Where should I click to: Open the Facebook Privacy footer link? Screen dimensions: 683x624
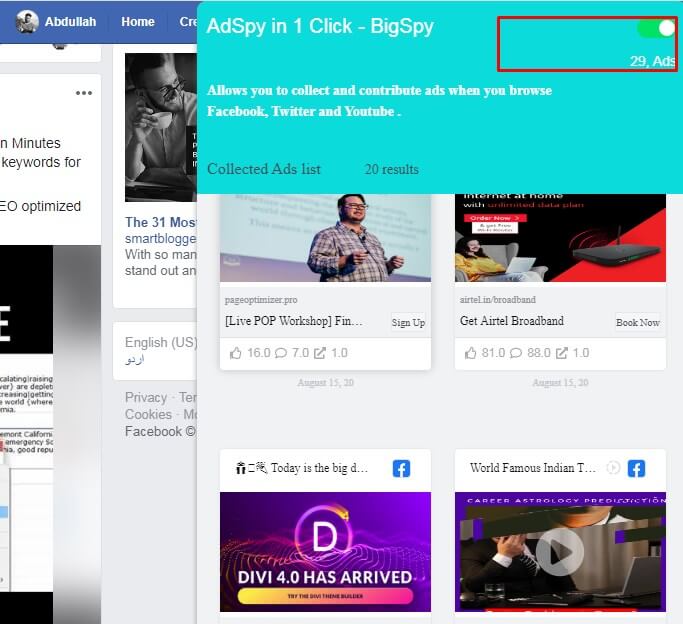(x=146, y=397)
